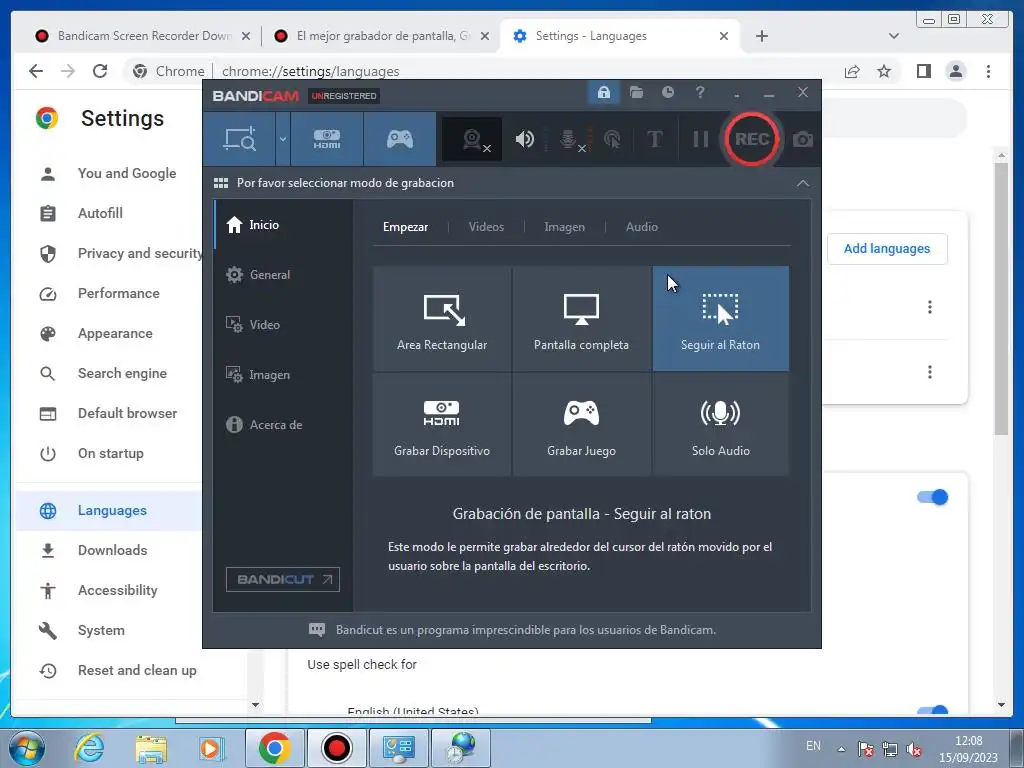The image size is (1024, 768).
Task: Select HDMI device recording mode in toolbar
Action: 327,138
